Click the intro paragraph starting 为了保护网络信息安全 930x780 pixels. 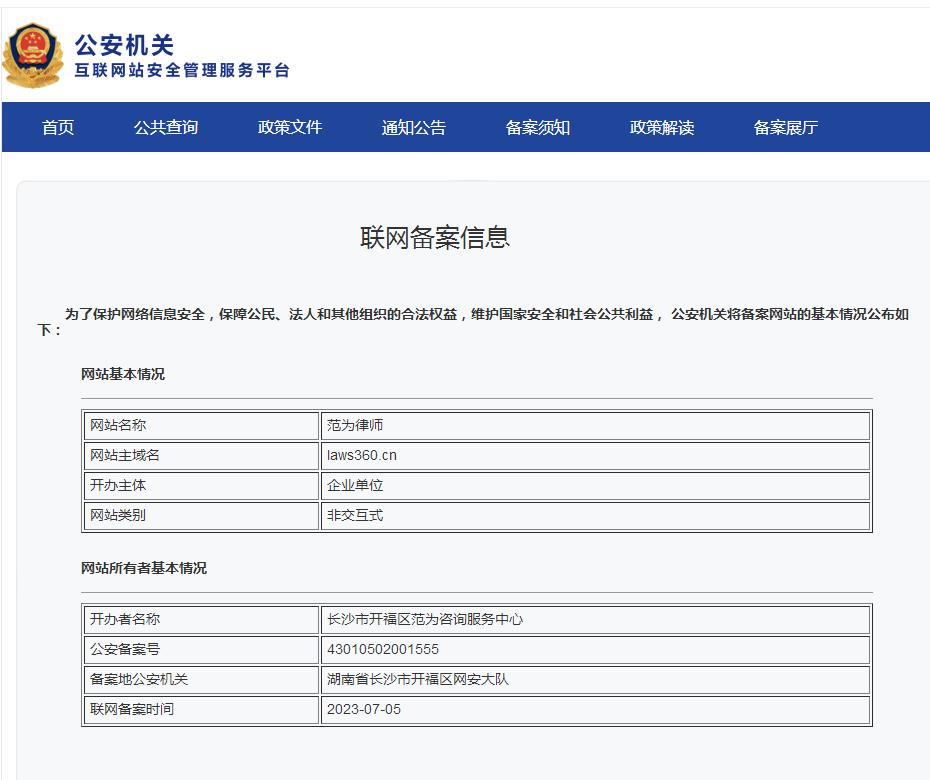click(x=473, y=322)
